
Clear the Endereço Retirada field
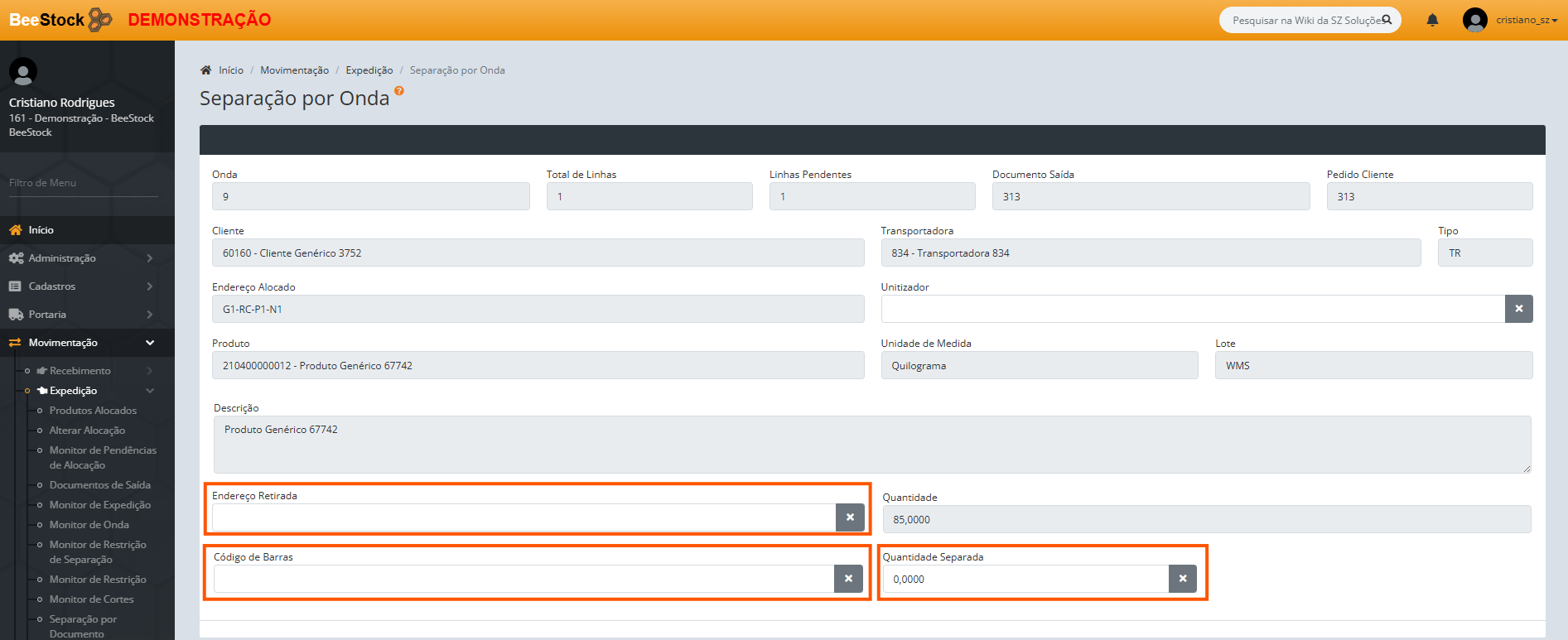pyautogui.click(x=850, y=517)
